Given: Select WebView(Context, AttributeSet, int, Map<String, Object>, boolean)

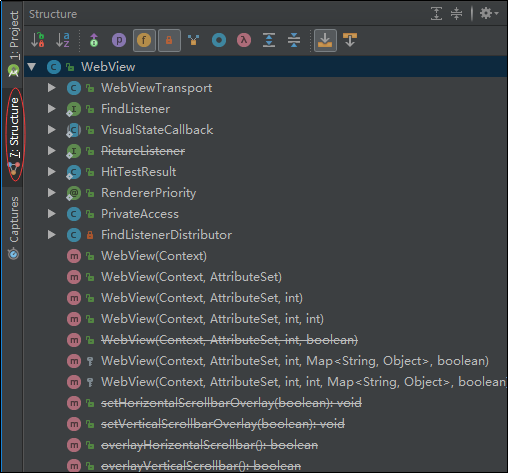Looking at the screenshot, I should (295, 361).
